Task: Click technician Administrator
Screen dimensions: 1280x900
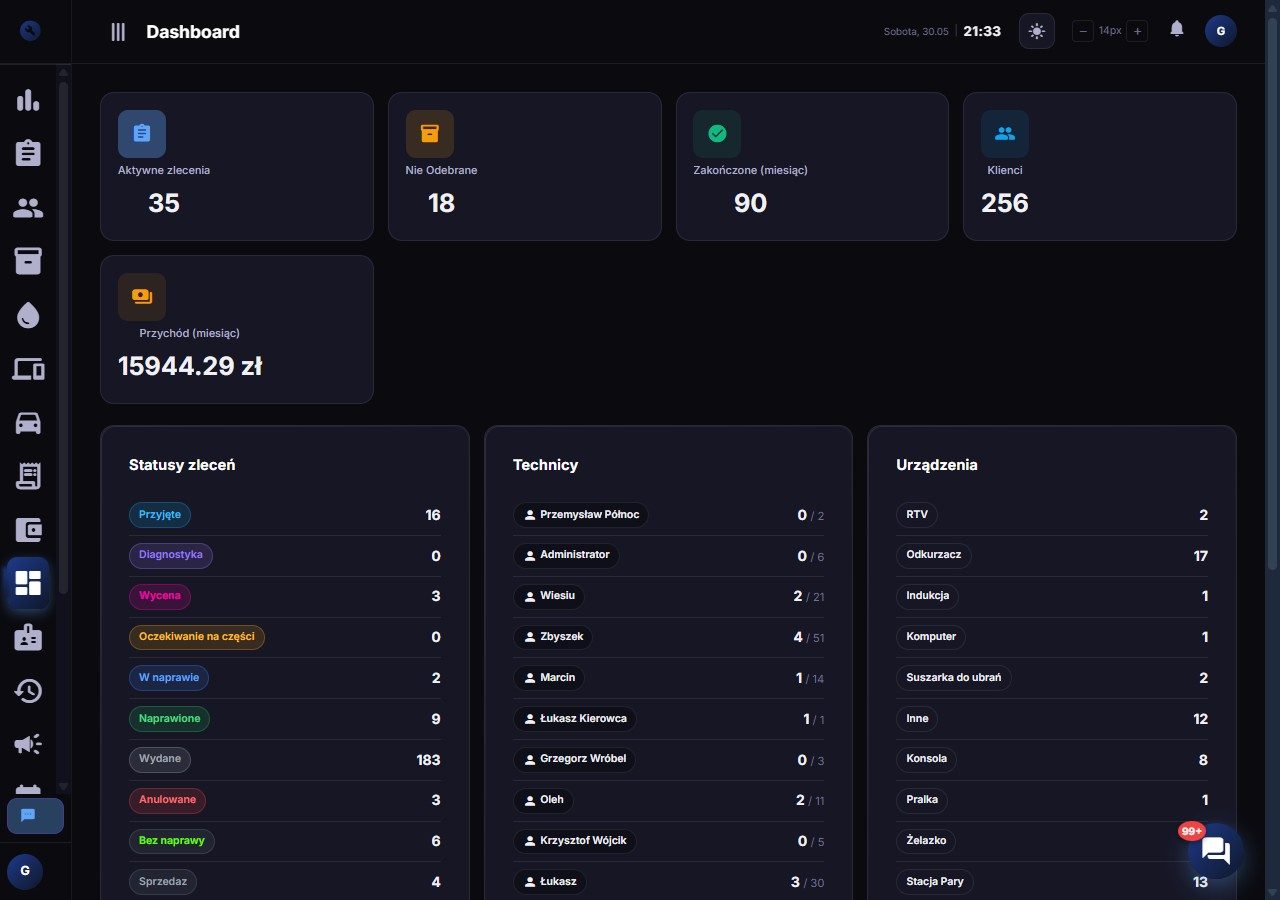Action: 566,555
